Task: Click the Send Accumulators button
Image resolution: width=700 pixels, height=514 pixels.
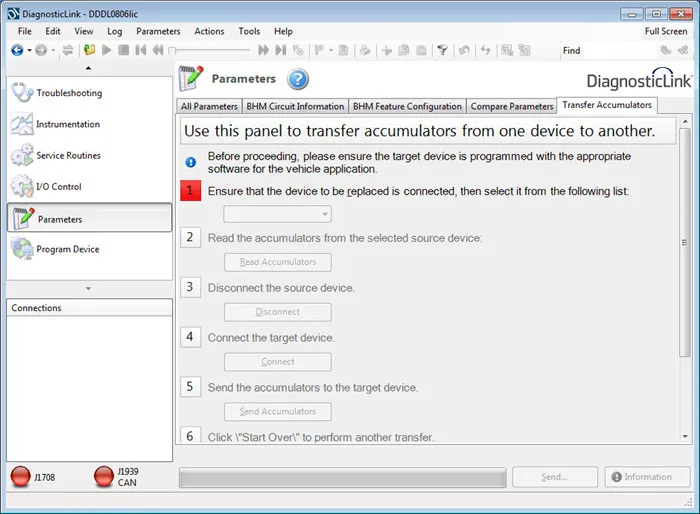Action: (x=278, y=412)
